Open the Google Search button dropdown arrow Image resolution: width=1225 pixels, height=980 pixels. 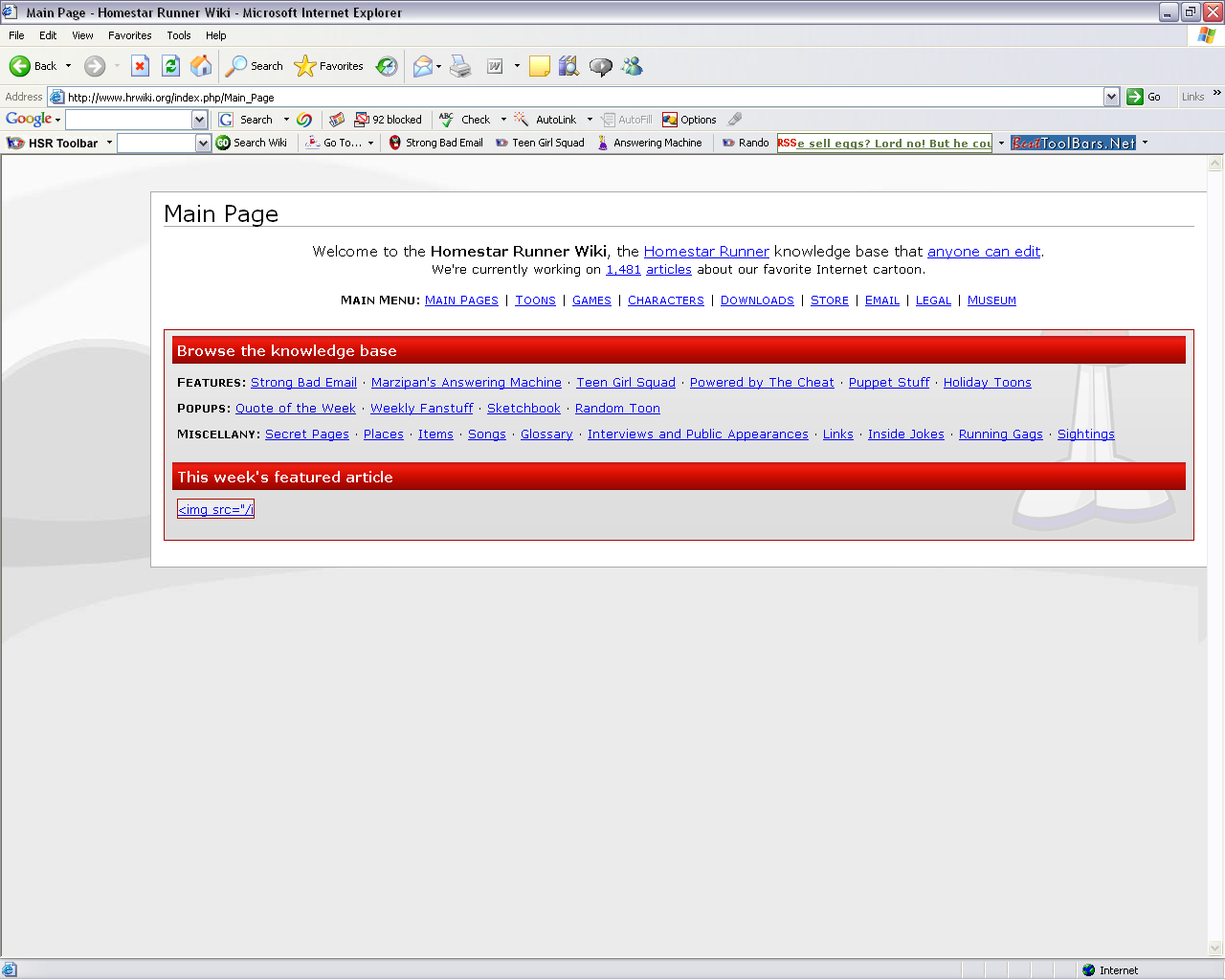(286, 120)
